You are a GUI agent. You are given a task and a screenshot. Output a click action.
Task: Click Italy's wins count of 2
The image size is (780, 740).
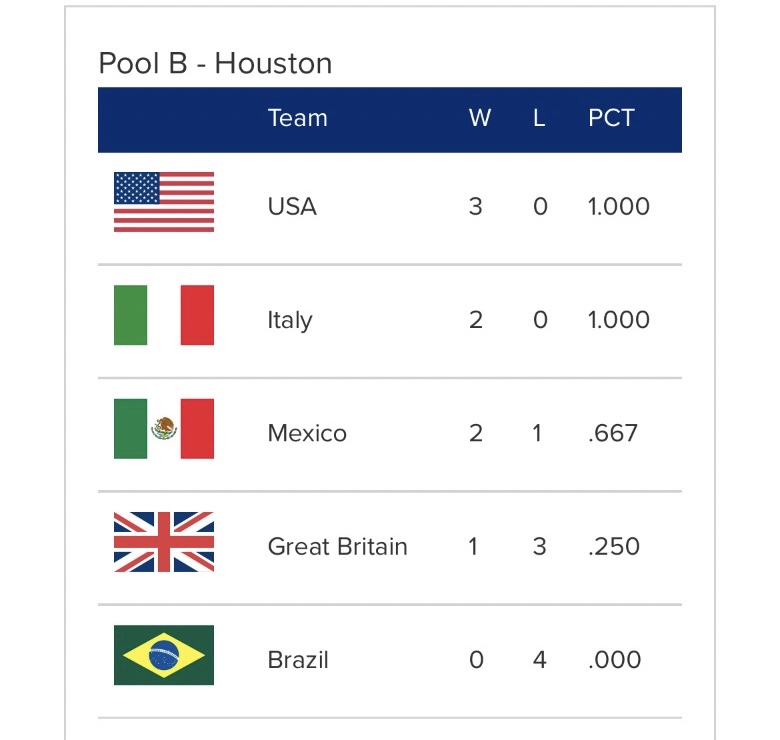click(476, 320)
